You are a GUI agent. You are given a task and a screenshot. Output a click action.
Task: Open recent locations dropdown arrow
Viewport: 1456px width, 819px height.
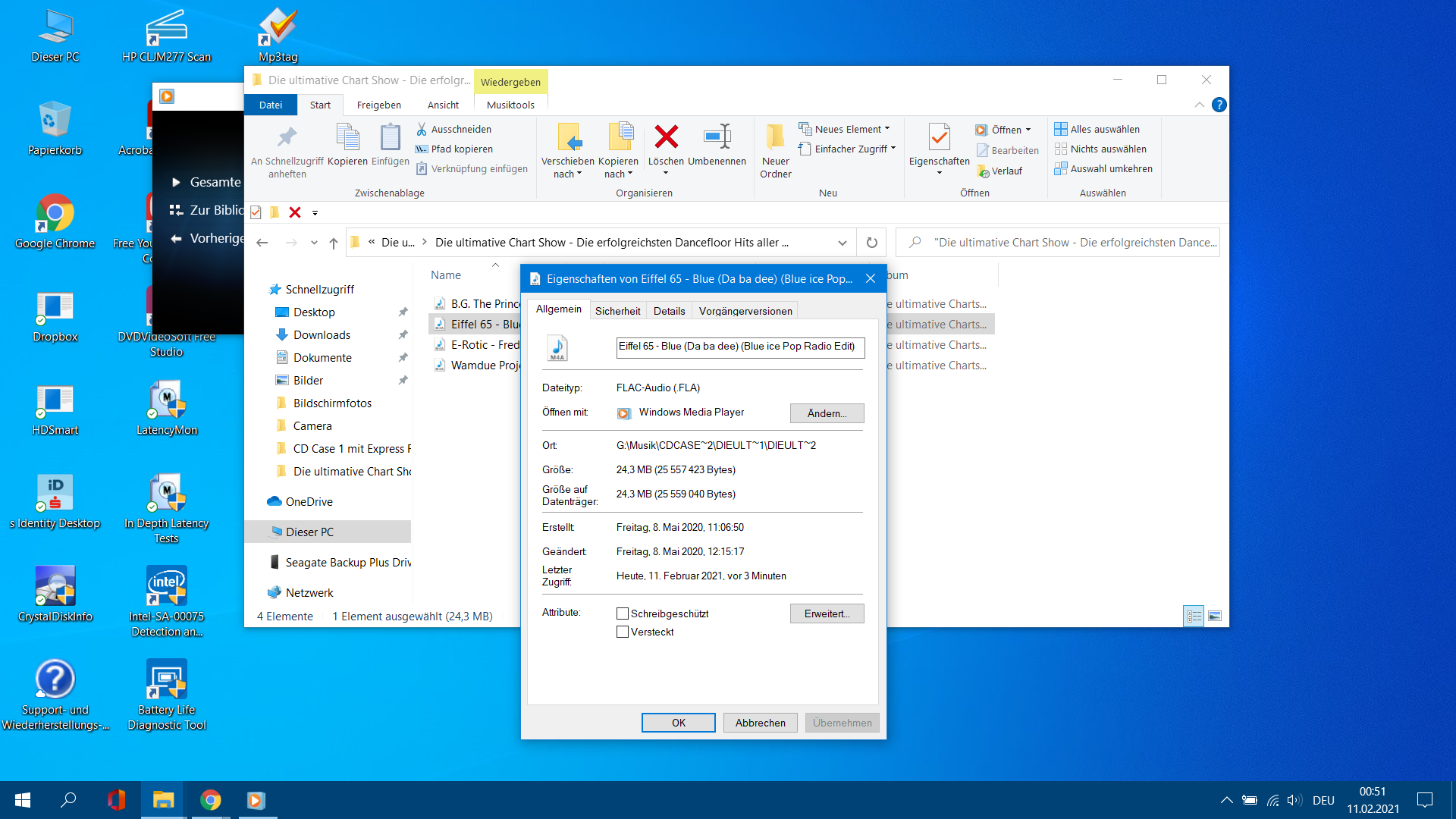click(x=314, y=243)
